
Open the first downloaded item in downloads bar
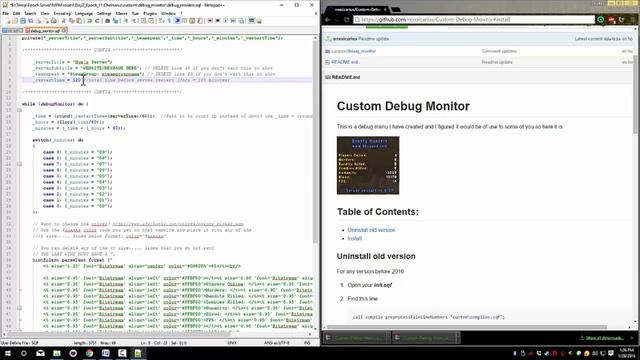pos(356,338)
